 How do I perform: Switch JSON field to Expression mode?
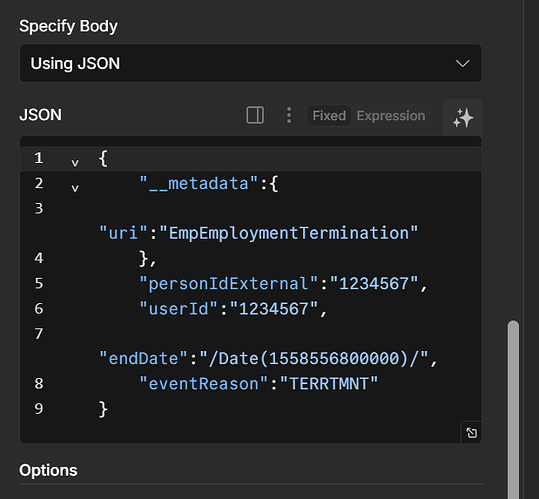(x=391, y=116)
